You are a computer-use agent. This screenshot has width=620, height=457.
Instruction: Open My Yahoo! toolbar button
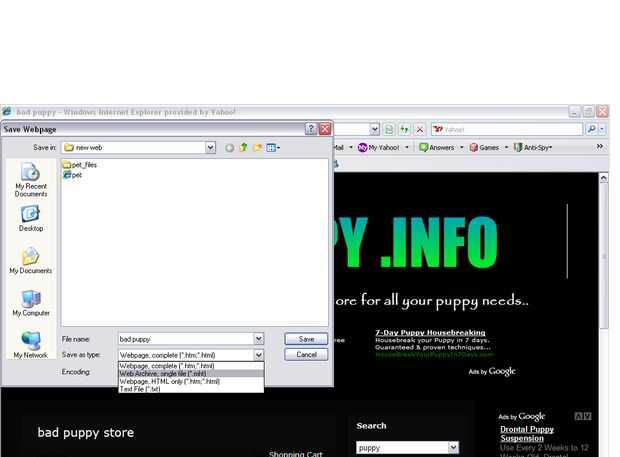point(379,147)
